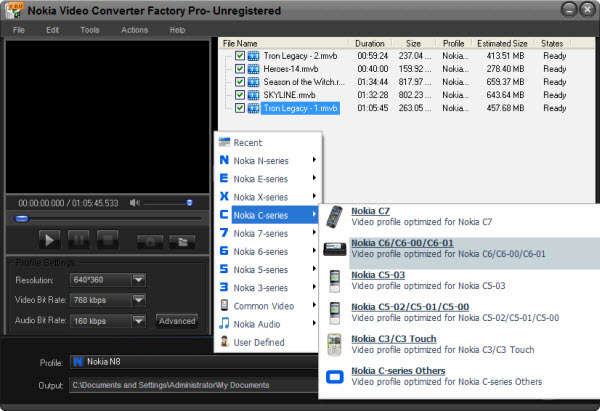Uncheck the Season of the Witch checkbox
Viewport: 600px width, 411px height.
[x=240, y=82]
